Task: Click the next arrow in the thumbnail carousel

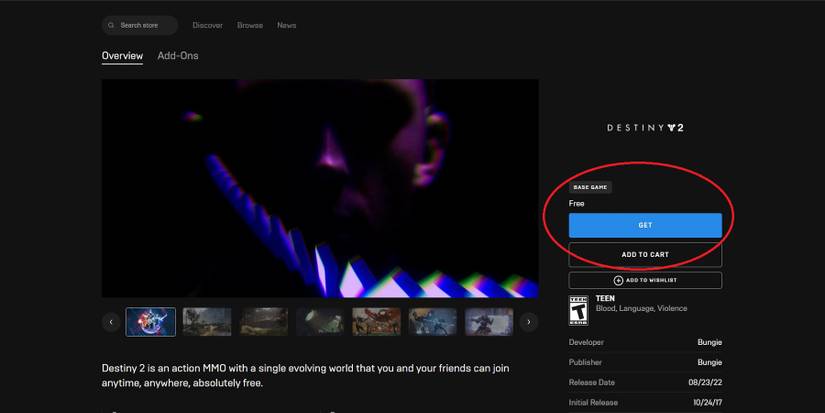Action: coord(529,322)
